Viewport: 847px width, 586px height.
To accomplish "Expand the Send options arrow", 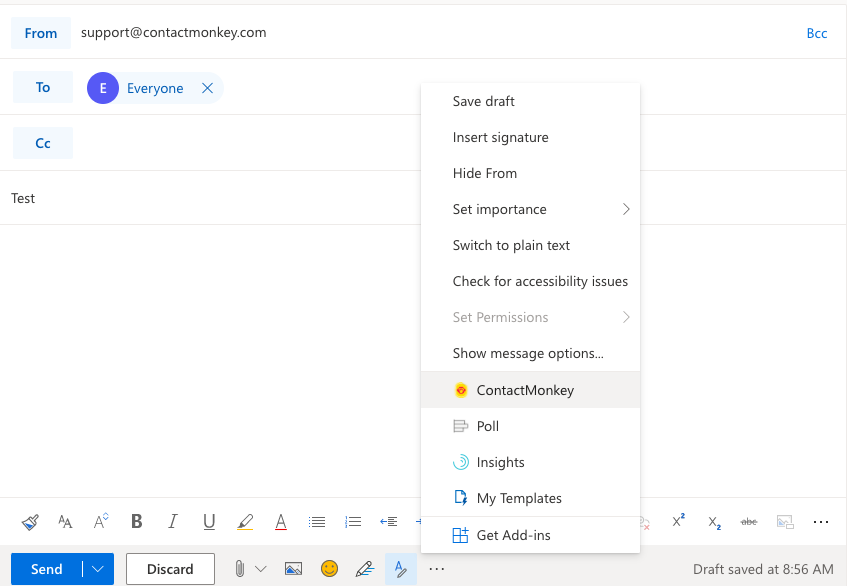I will click(x=98, y=569).
